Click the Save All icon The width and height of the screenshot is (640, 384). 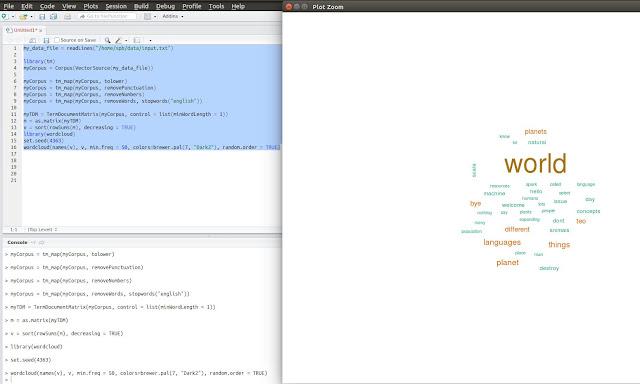(53, 16)
